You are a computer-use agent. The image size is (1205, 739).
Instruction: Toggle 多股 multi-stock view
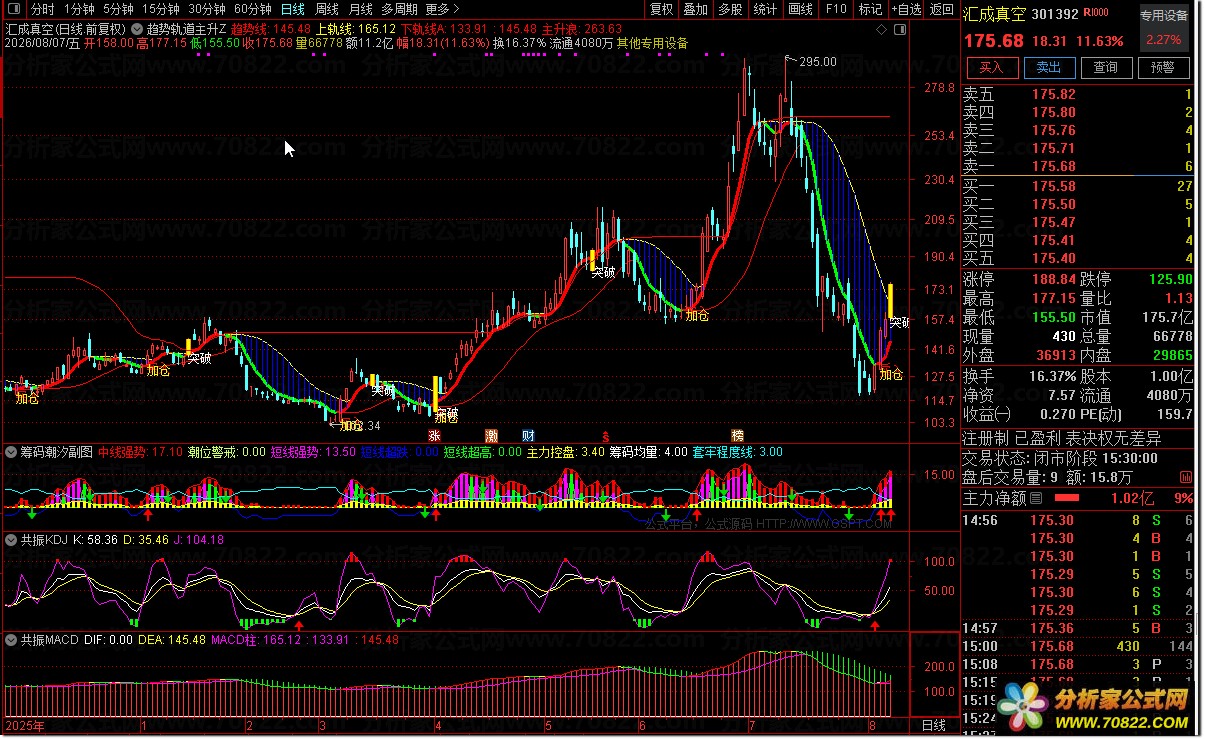730,9
